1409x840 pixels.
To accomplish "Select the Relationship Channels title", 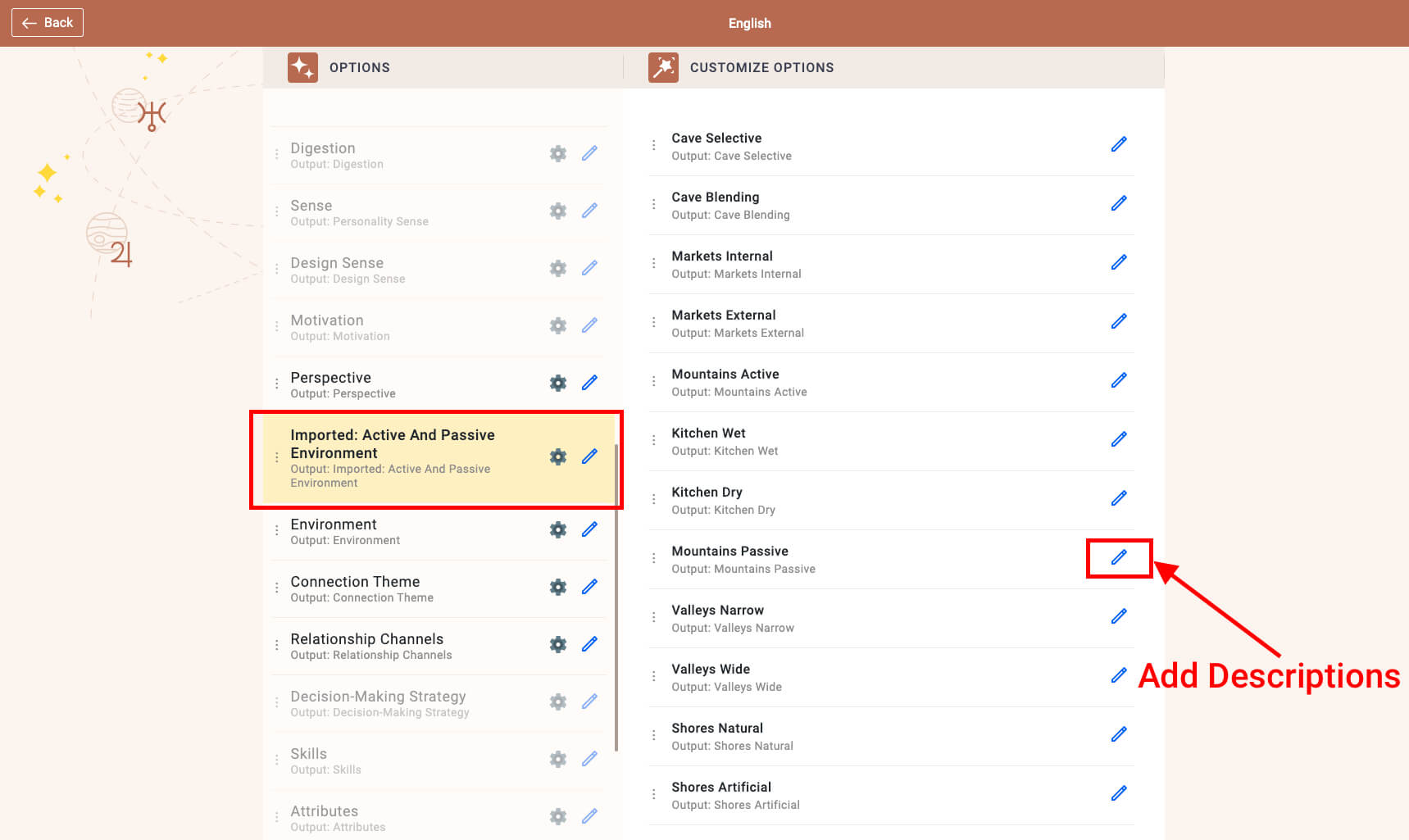I will (366, 639).
